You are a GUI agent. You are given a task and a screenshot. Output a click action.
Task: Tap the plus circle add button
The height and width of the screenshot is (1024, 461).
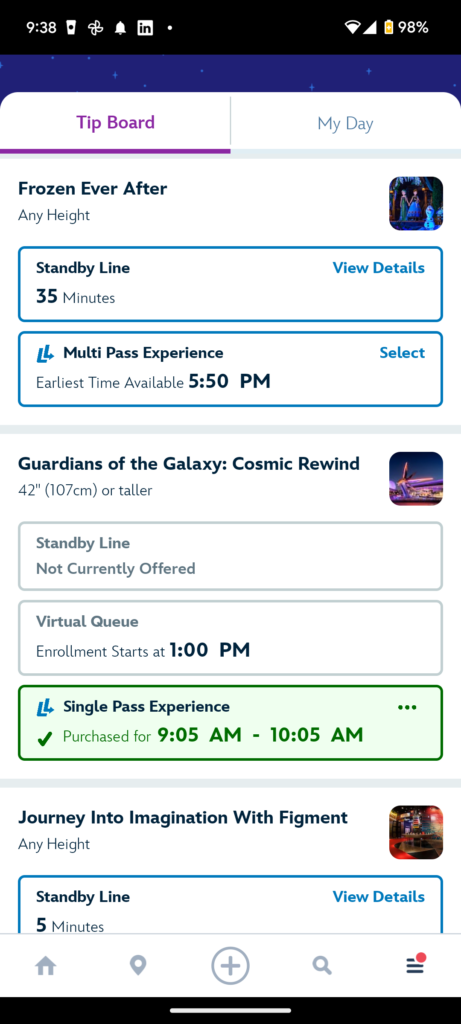(230, 965)
